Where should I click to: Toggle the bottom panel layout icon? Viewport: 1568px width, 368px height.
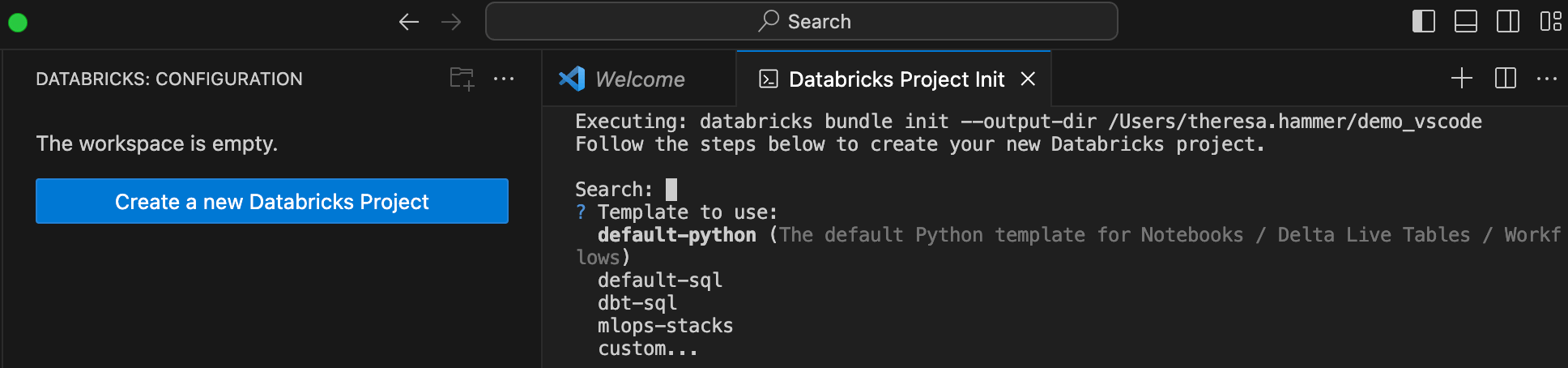pyautogui.click(x=1465, y=21)
